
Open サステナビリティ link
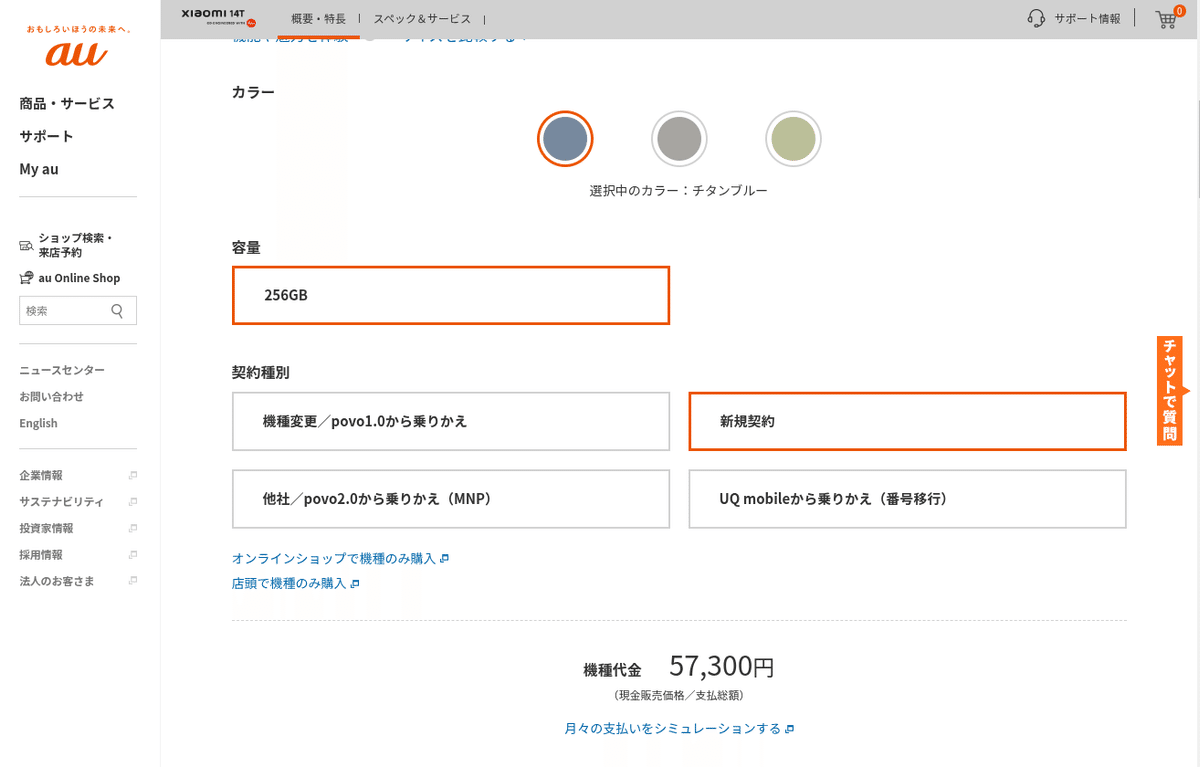pyautogui.click(x=61, y=502)
